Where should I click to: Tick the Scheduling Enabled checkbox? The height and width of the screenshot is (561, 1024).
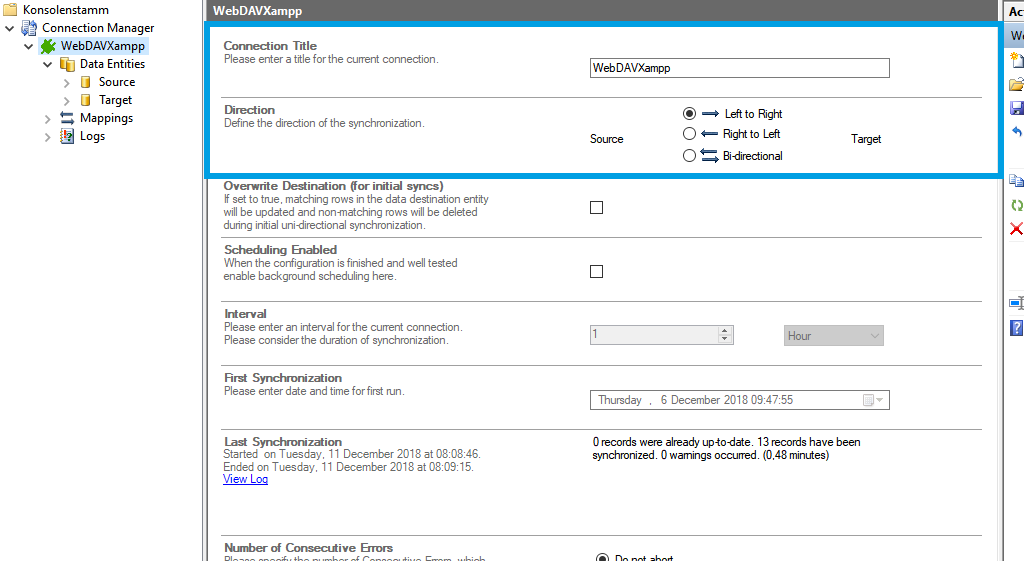click(597, 272)
